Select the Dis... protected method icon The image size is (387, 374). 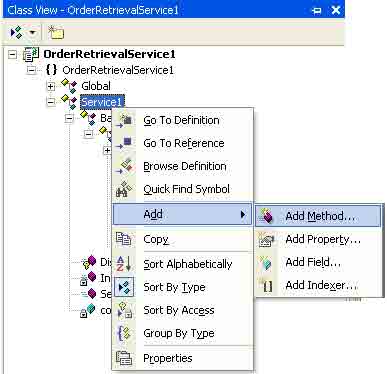(x=89, y=262)
